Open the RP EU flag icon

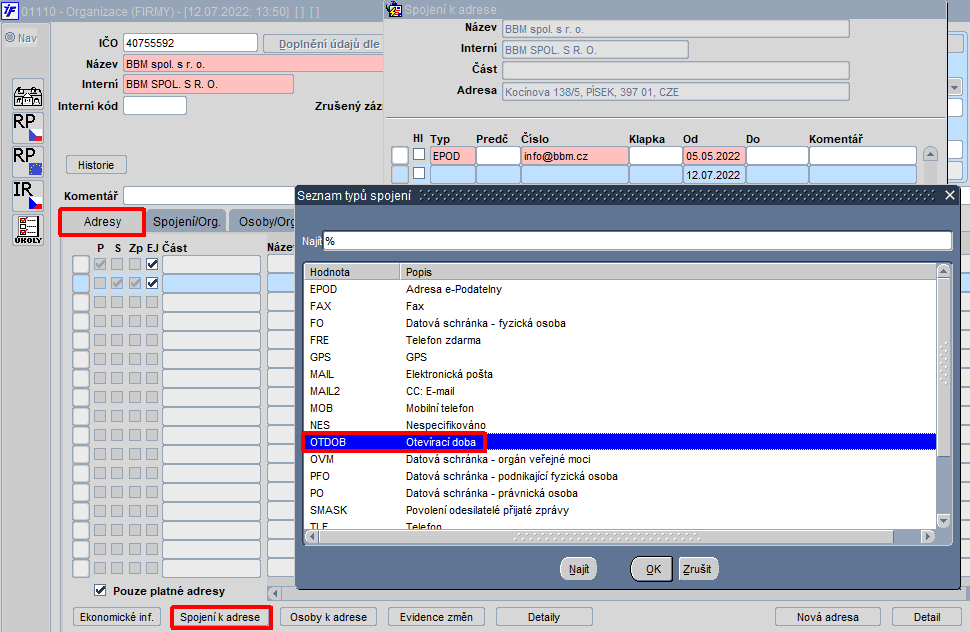click(28, 161)
